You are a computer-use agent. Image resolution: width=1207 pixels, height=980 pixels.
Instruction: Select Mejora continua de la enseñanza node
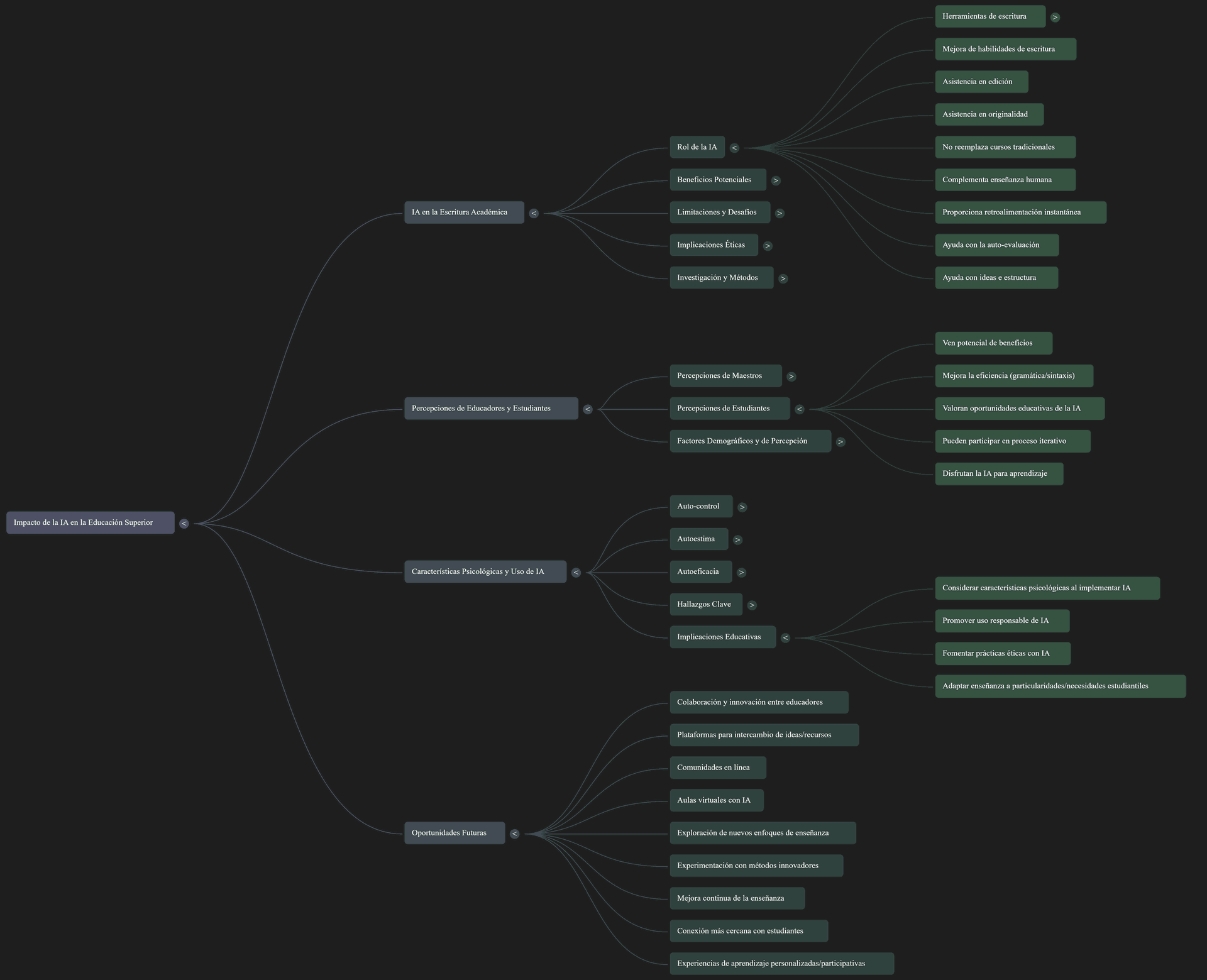coord(737,899)
